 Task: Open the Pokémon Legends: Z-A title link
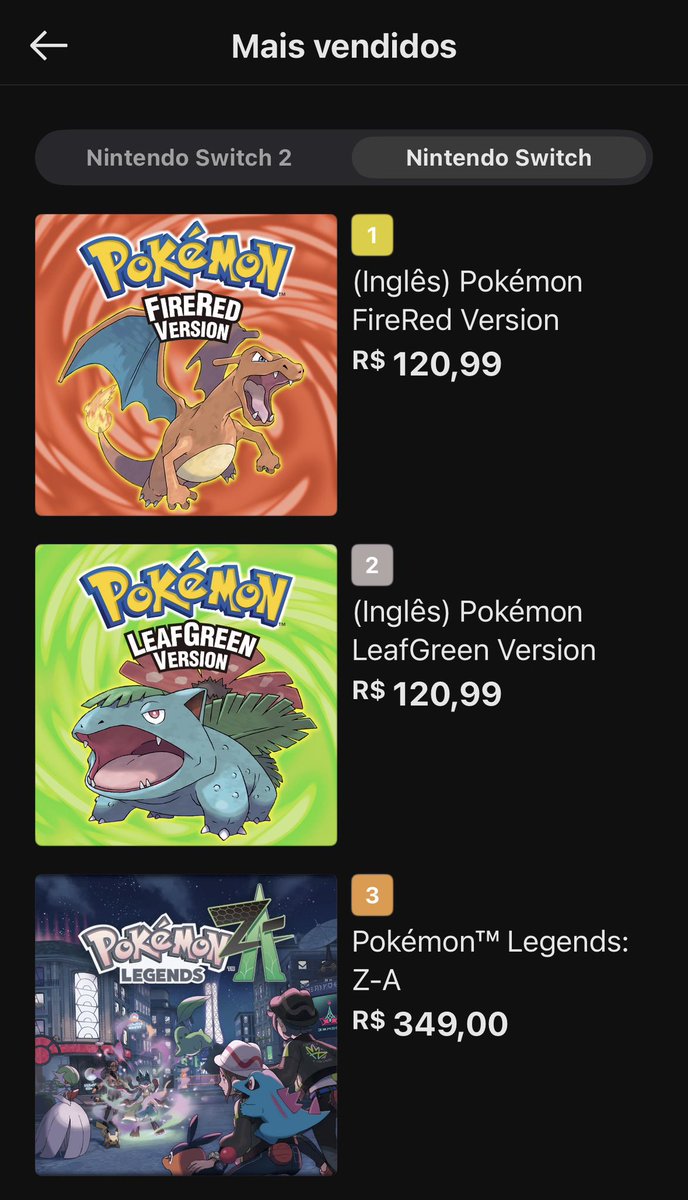click(x=490, y=961)
